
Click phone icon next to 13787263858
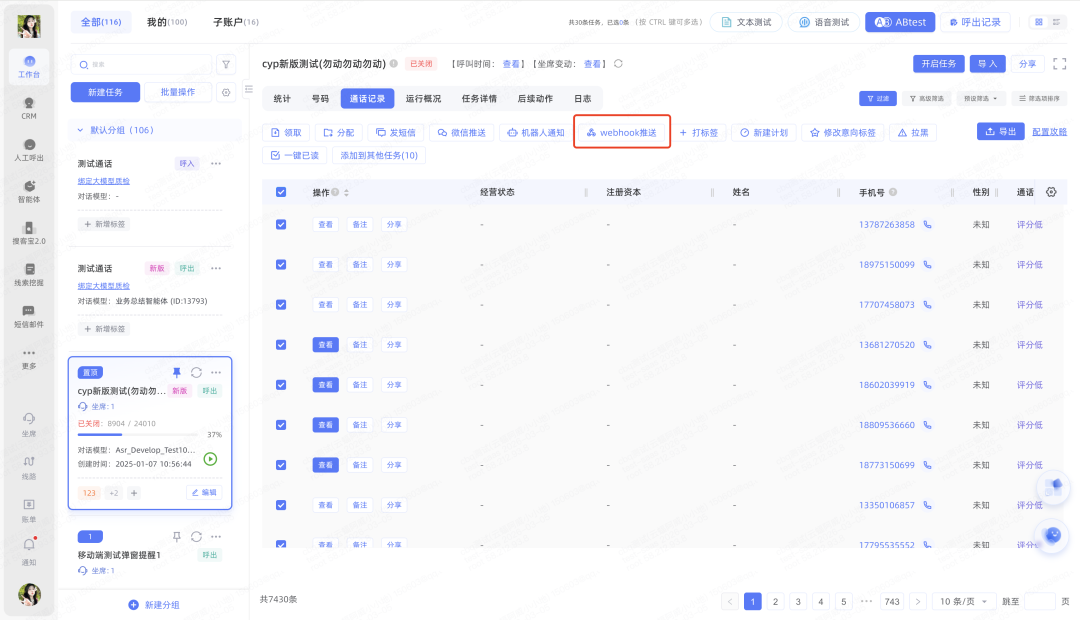click(927, 225)
